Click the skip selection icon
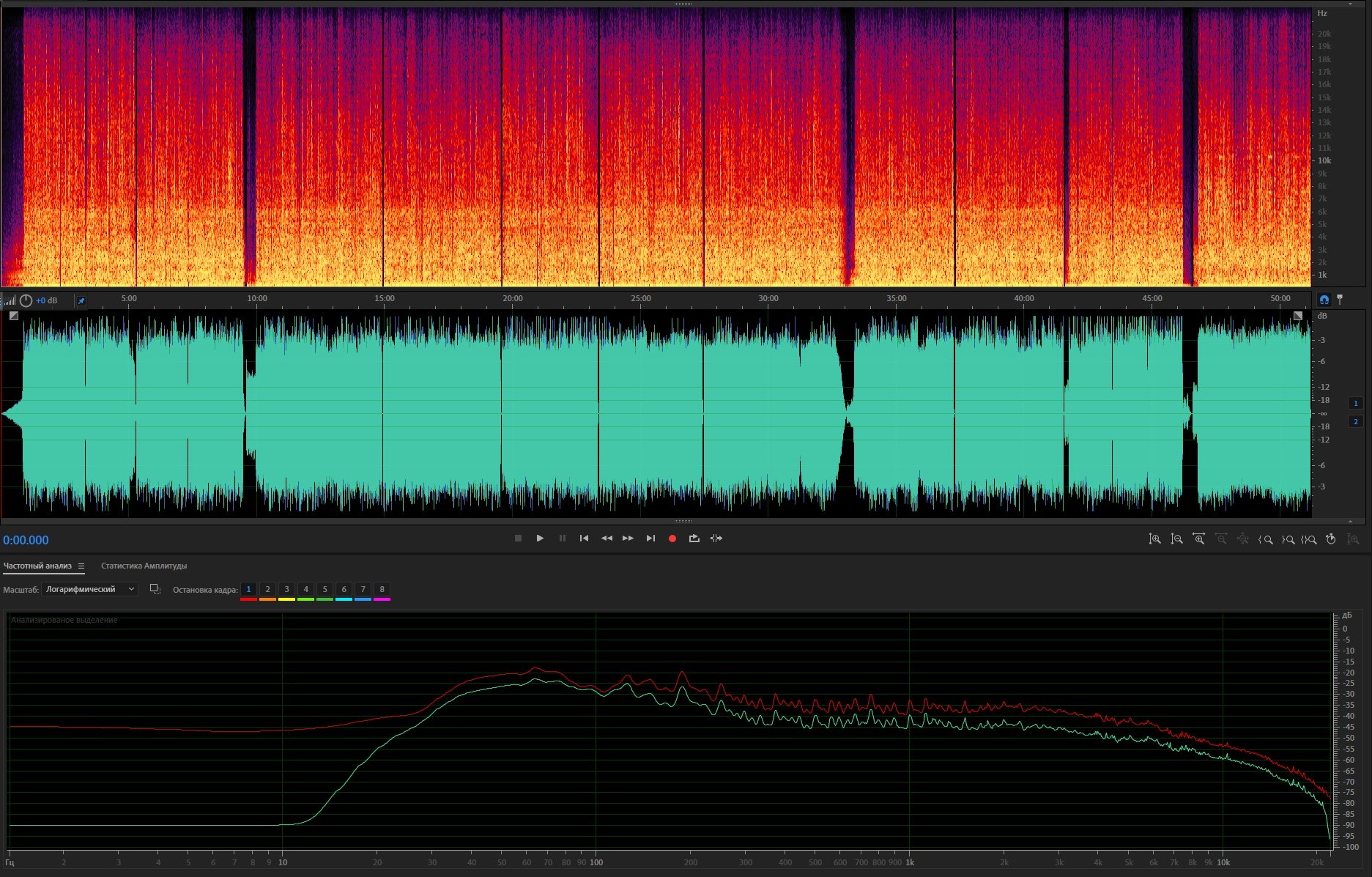Image resolution: width=1372 pixels, height=877 pixels. [x=716, y=539]
